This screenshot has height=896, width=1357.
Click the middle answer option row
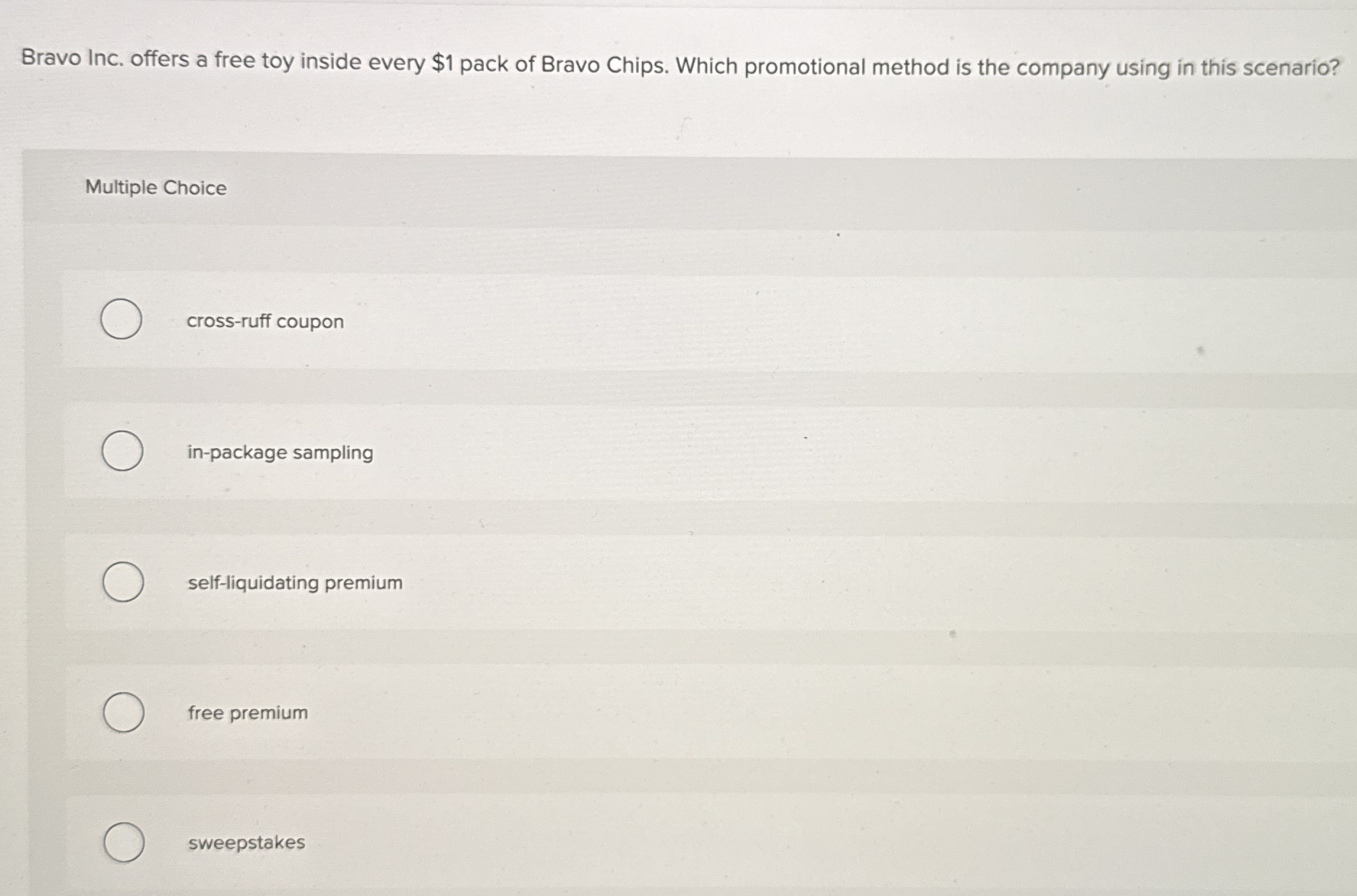click(651, 582)
